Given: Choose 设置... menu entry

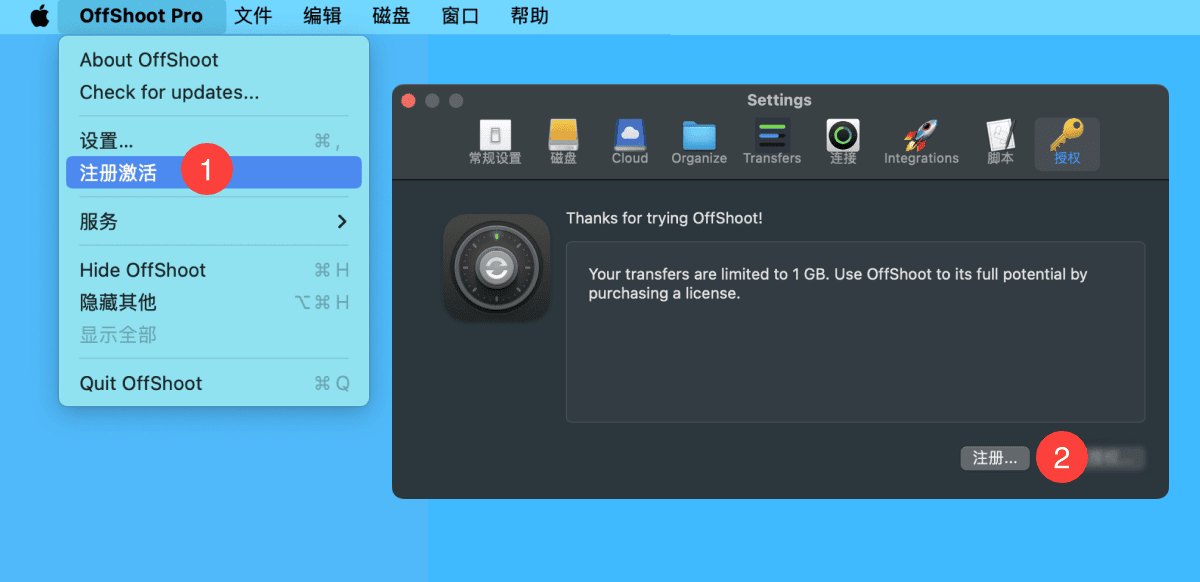Looking at the screenshot, I should 214,141.
